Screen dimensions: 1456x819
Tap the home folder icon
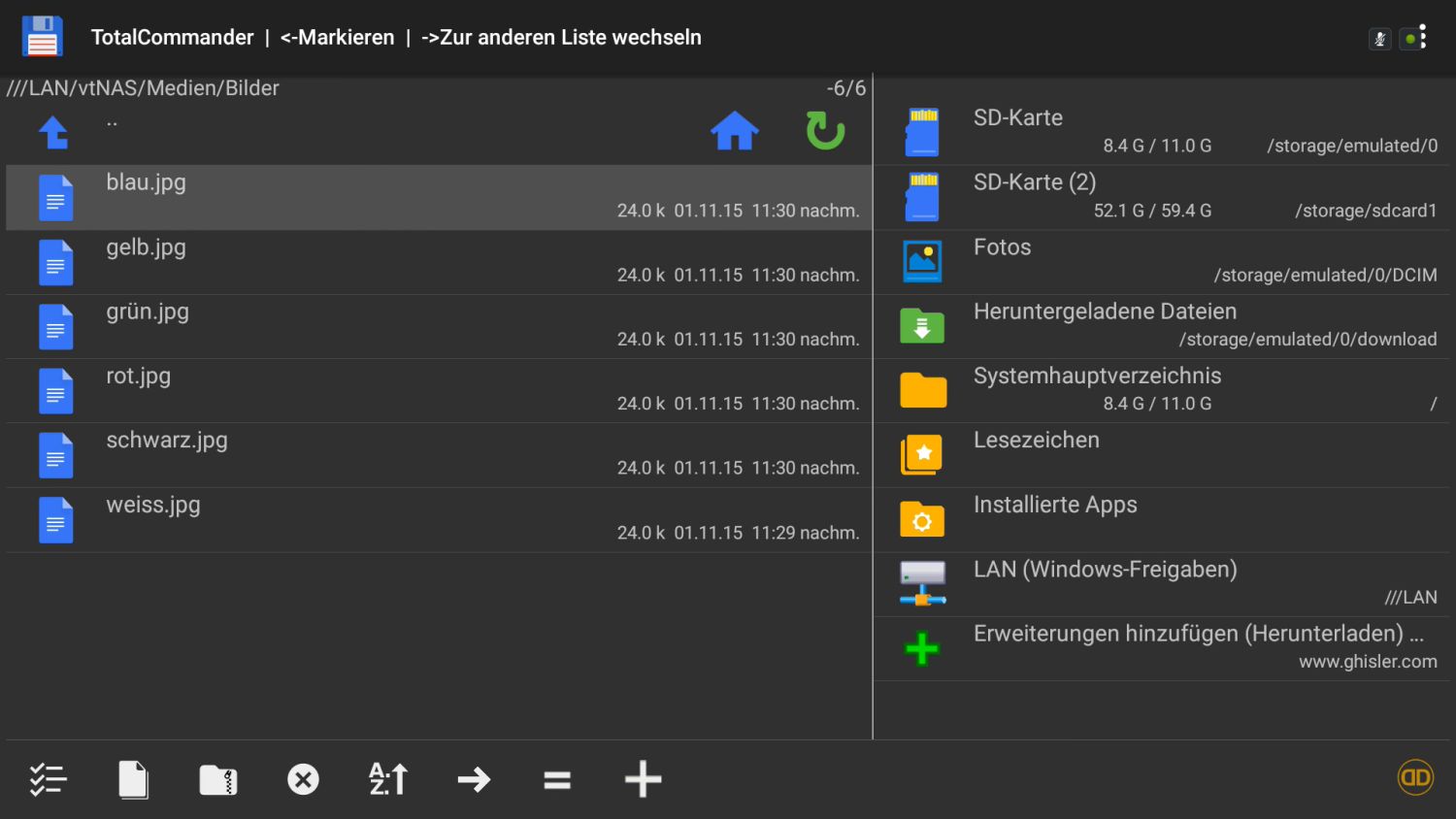pos(734,131)
